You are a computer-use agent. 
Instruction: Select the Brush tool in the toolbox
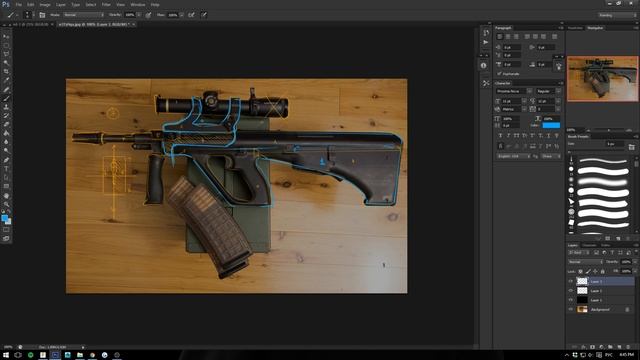tap(6, 98)
